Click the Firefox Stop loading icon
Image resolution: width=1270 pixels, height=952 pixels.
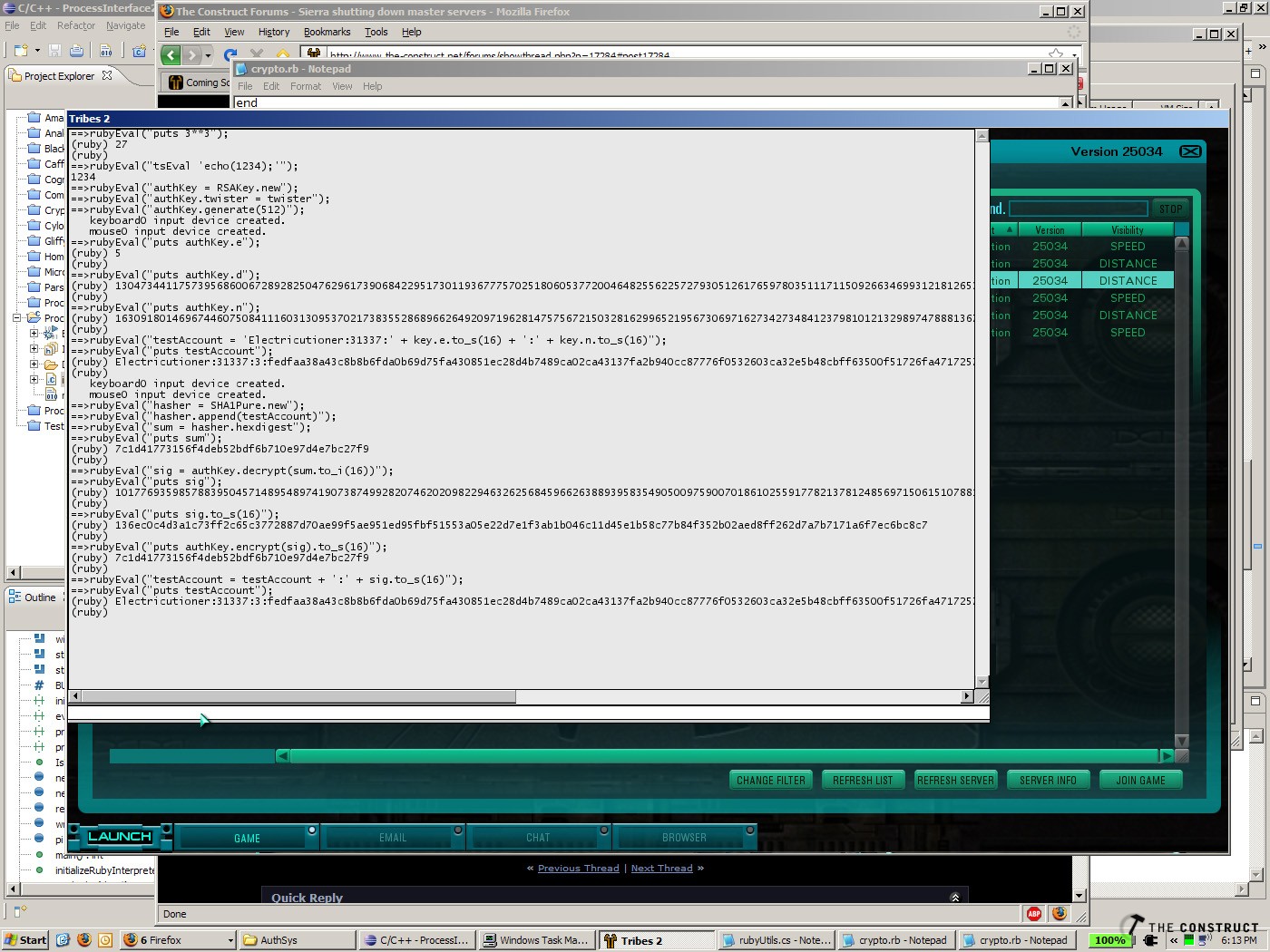coord(257,55)
